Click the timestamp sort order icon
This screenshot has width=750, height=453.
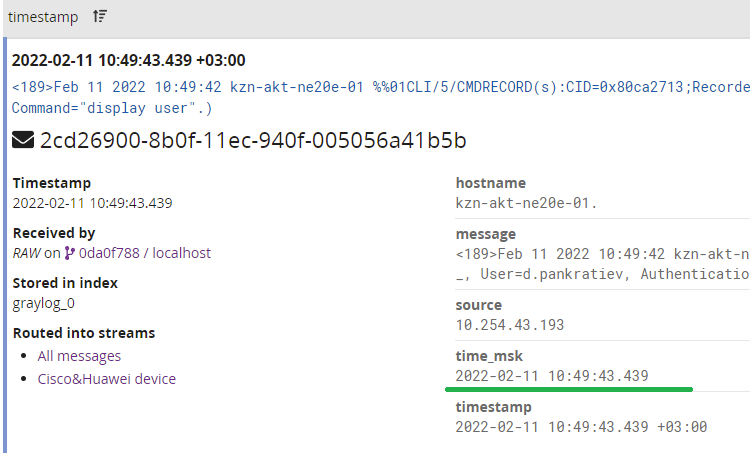(x=99, y=16)
